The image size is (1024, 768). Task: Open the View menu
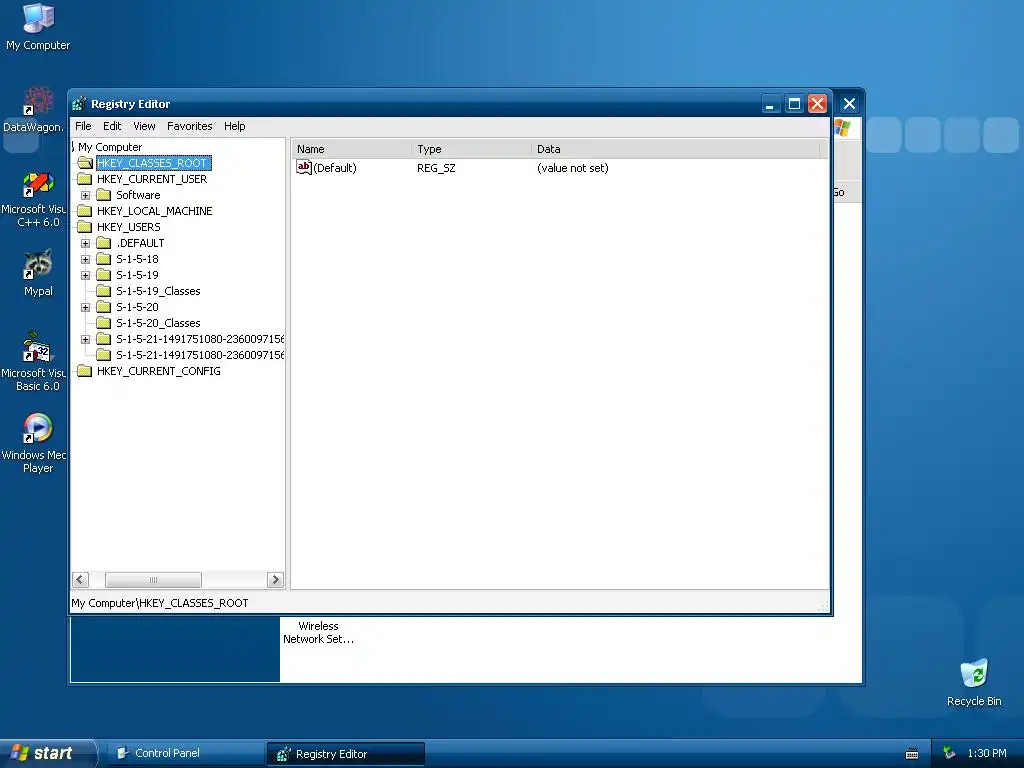pyautogui.click(x=144, y=126)
